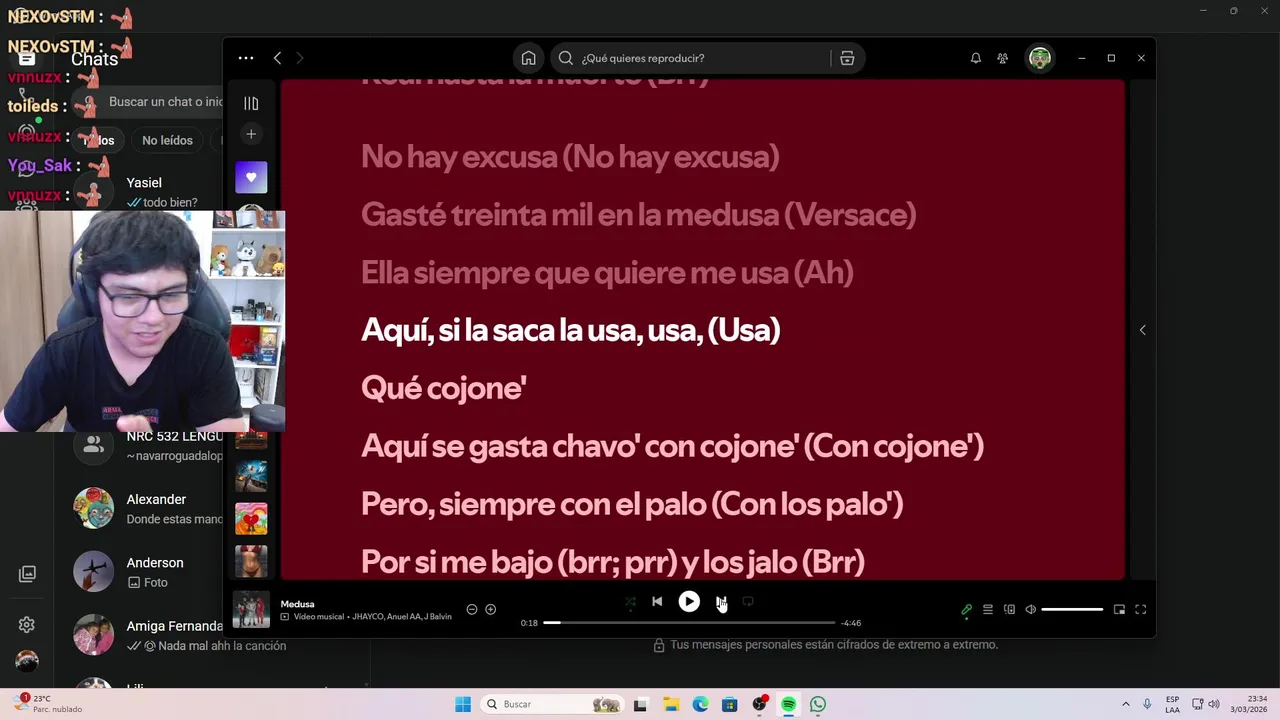Screen dimensions: 1280x720
Task: Play the Medusa track
Action: (689, 602)
